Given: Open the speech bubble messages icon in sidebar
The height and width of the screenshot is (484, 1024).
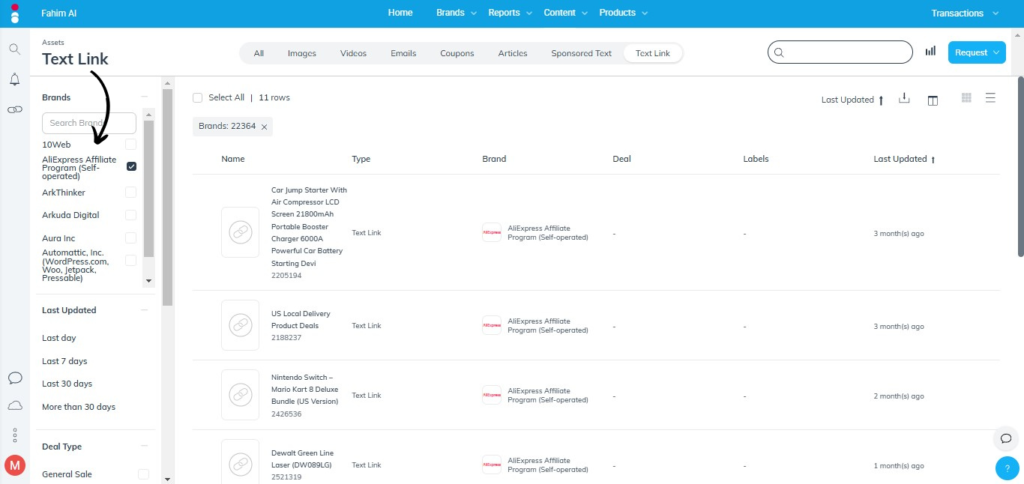Looking at the screenshot, I should 14,378.
